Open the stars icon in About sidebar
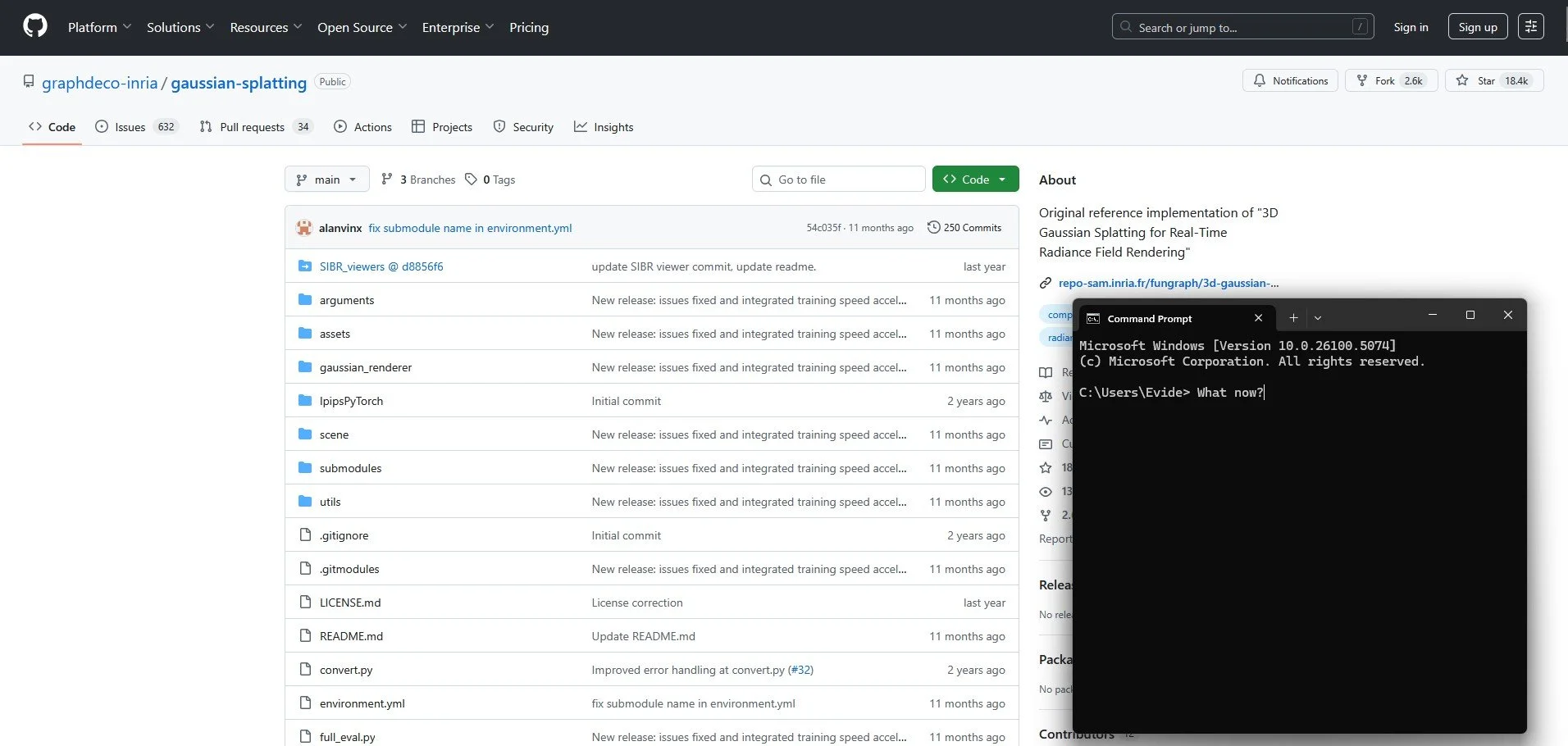1568x746 pixels. click(x=1046, y=468)
